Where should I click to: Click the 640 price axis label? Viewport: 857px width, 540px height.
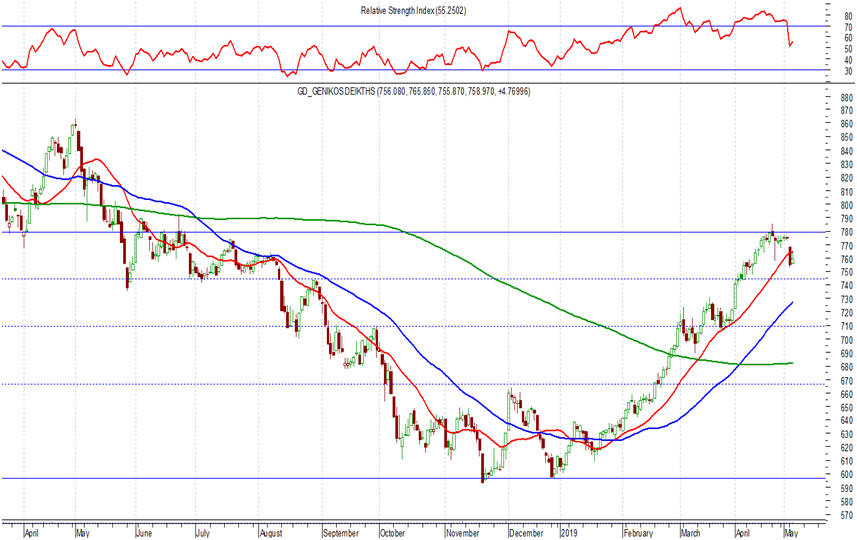point(847,421)
